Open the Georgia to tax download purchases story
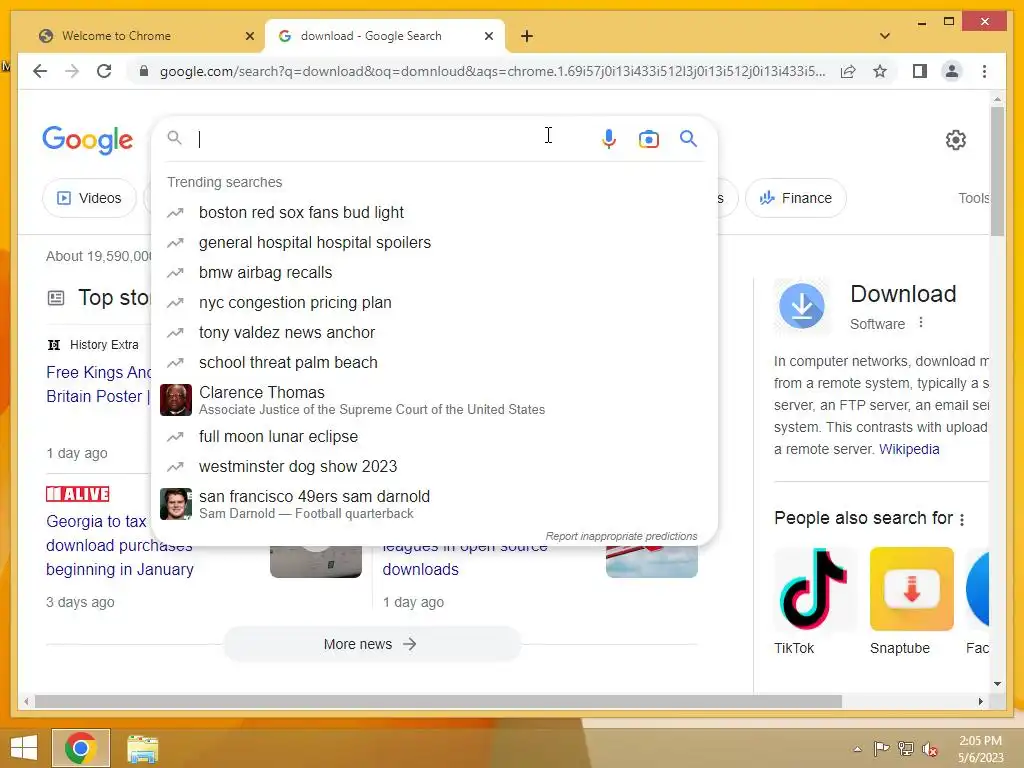 tap(120, 545)
